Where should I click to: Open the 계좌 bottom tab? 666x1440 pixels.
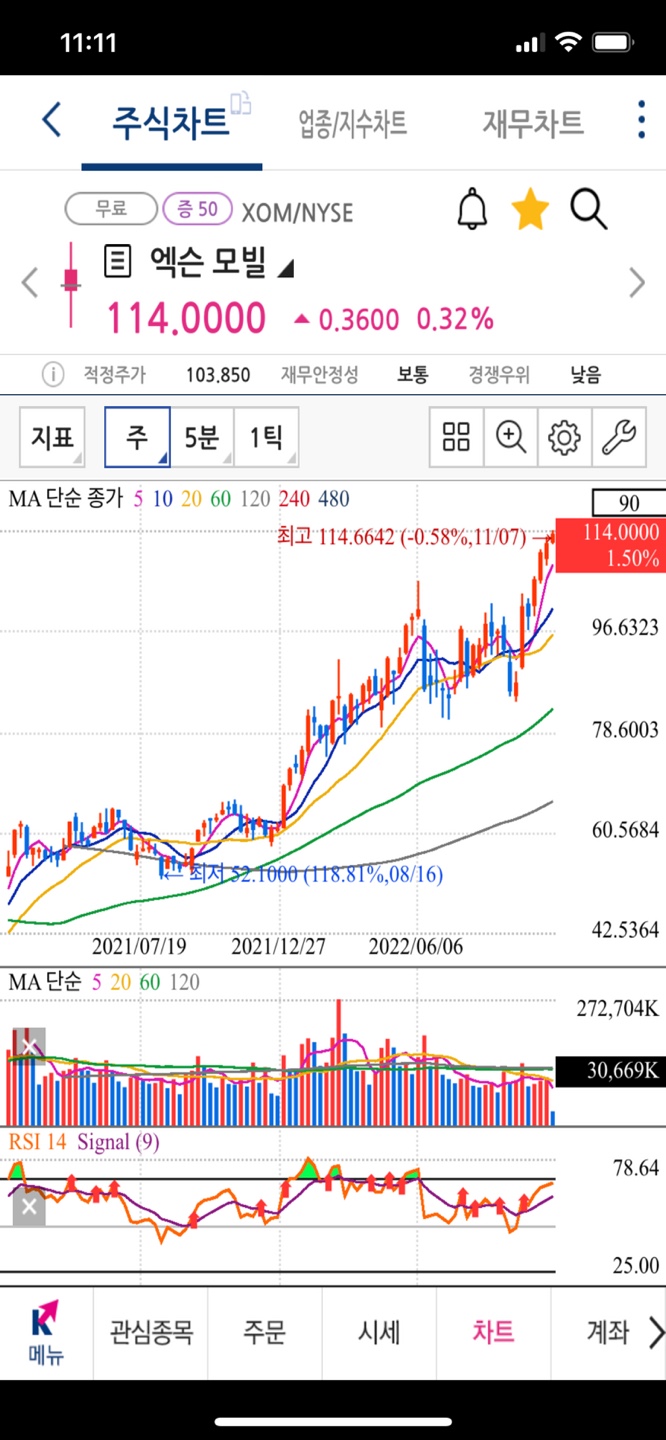coord(607,1332)
